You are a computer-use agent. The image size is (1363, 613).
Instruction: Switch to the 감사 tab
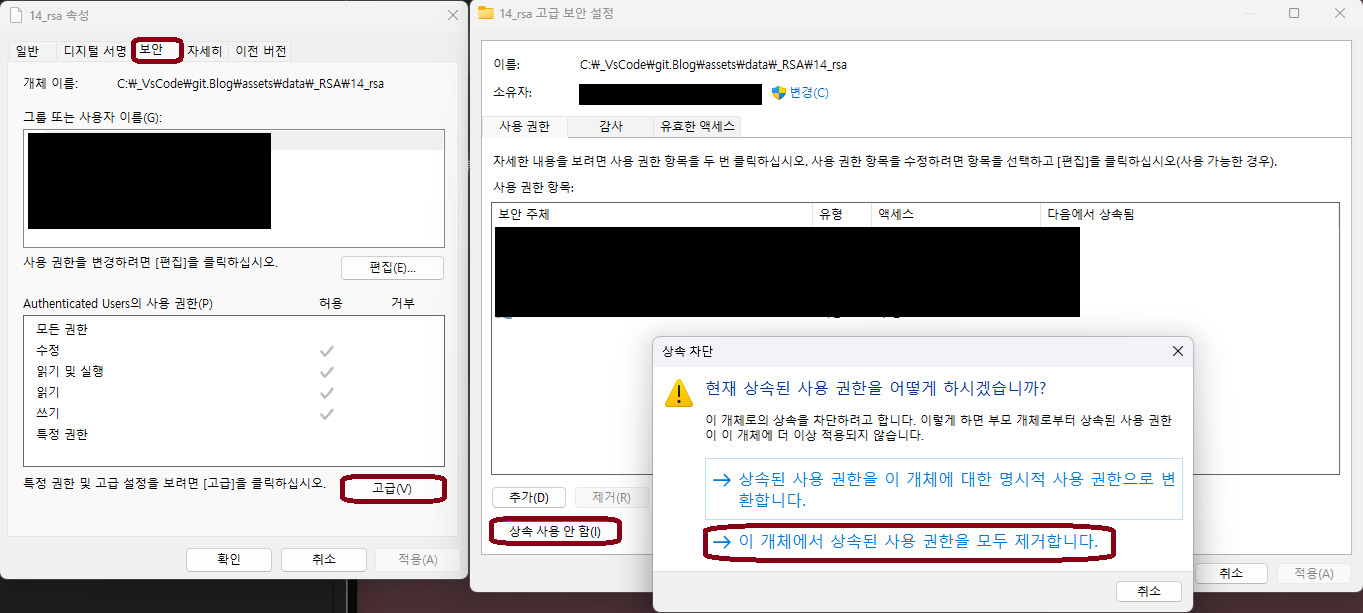(x=610, y=126)
